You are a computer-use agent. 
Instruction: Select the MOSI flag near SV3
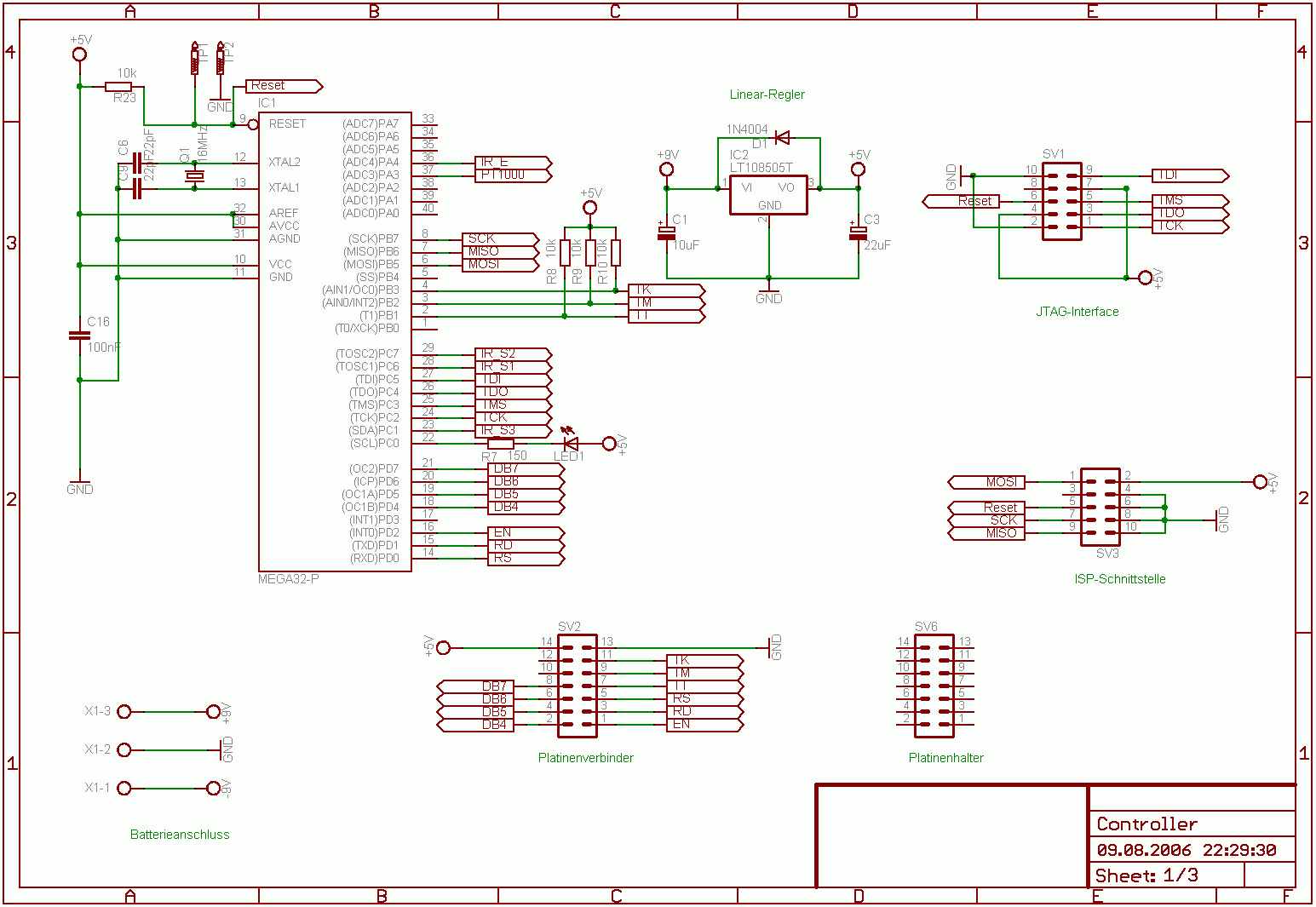988,481
